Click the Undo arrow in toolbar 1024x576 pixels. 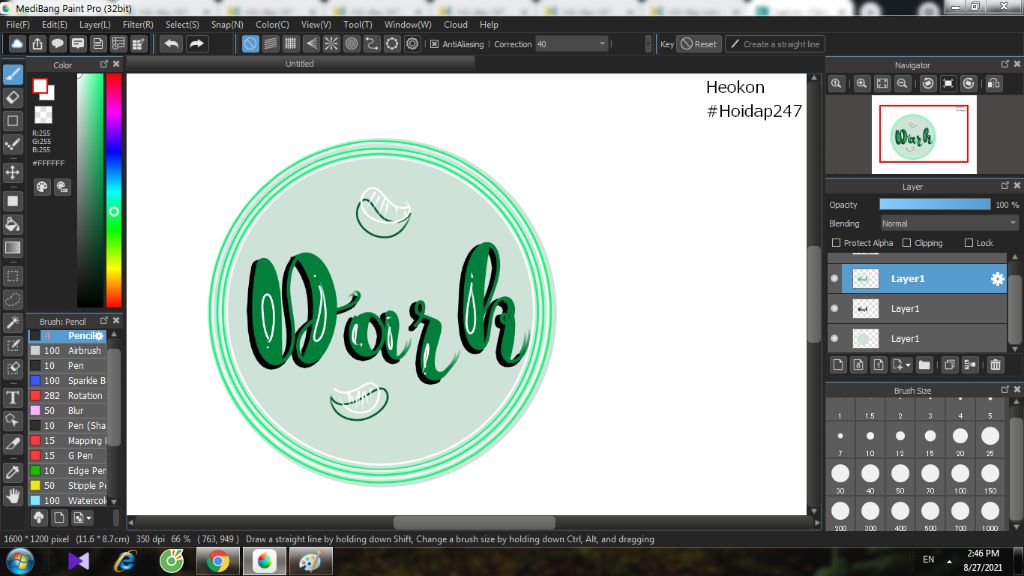click(x=172, y=44)
